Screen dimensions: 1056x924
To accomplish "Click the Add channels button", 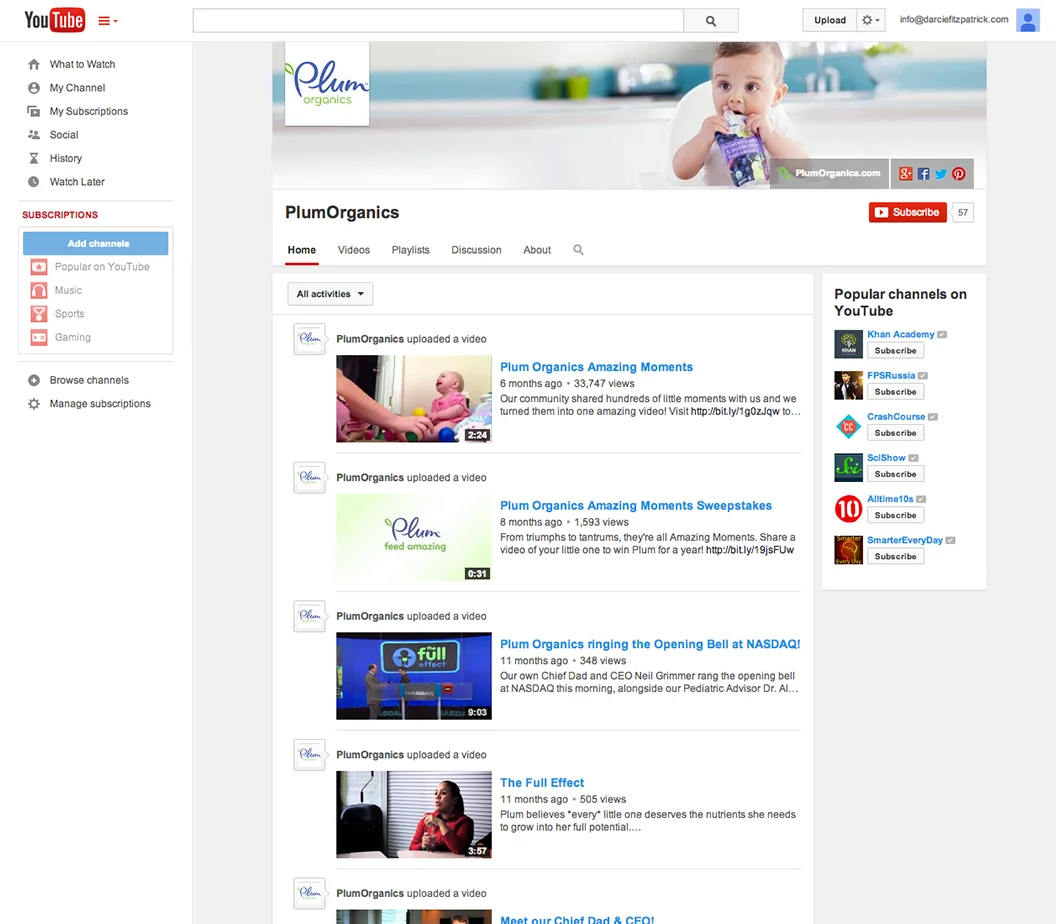I will [x=96, y=243].
